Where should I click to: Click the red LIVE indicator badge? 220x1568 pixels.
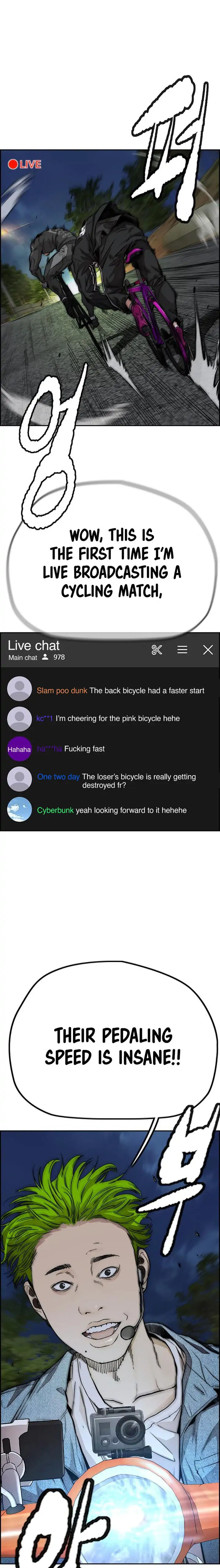[x=24, y=164]
